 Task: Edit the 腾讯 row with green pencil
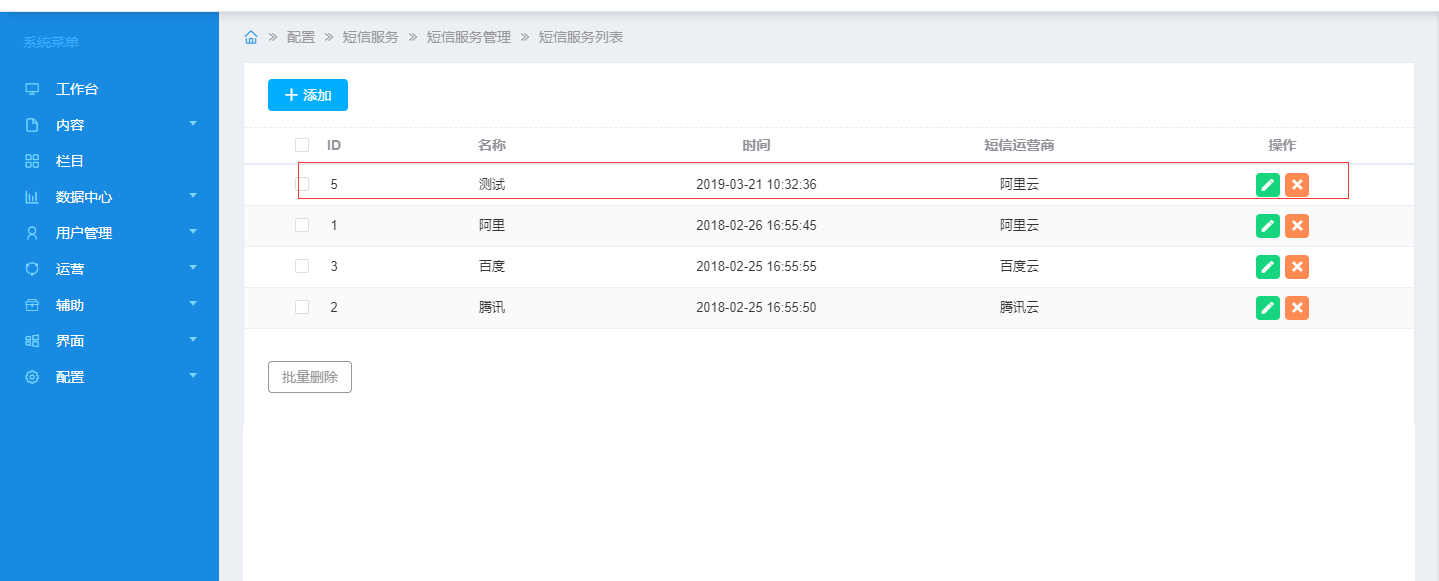[1268, 308]
